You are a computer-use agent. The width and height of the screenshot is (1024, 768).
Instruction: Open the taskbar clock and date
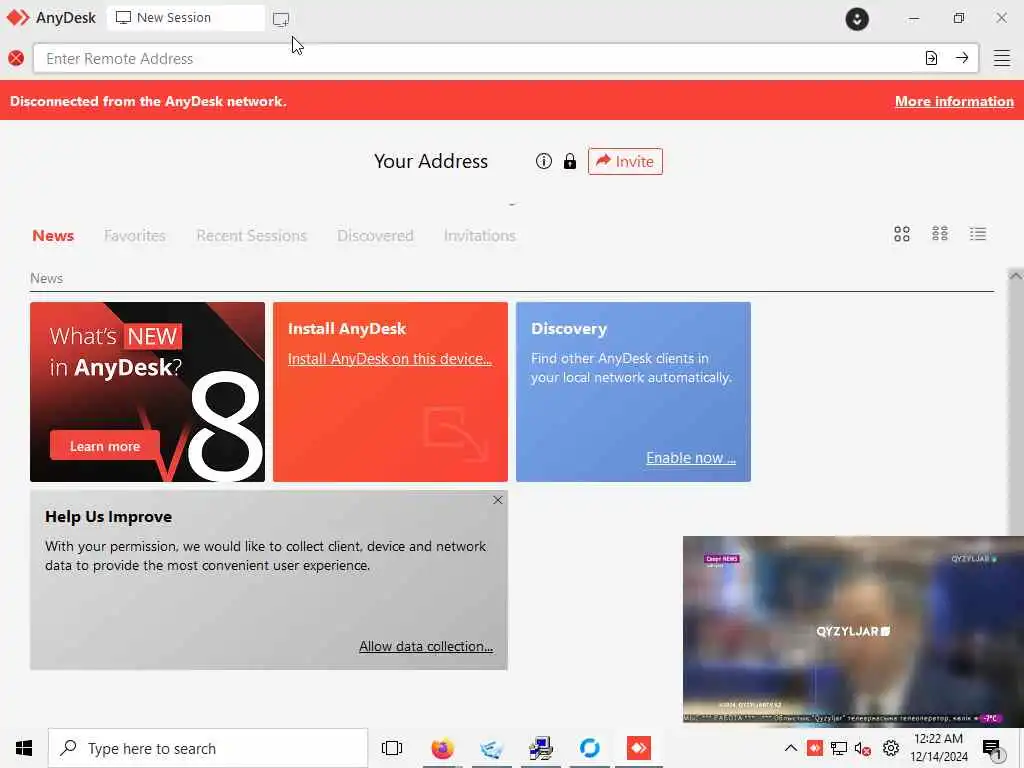tap(938, 748)
